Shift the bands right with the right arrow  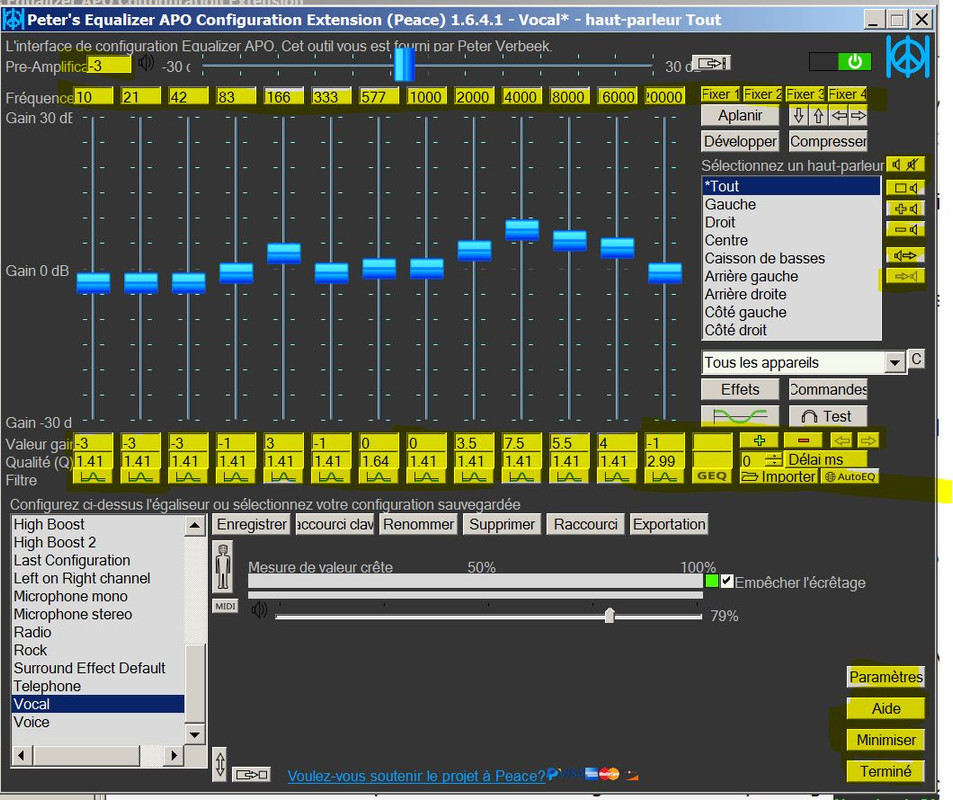point(858,116)
